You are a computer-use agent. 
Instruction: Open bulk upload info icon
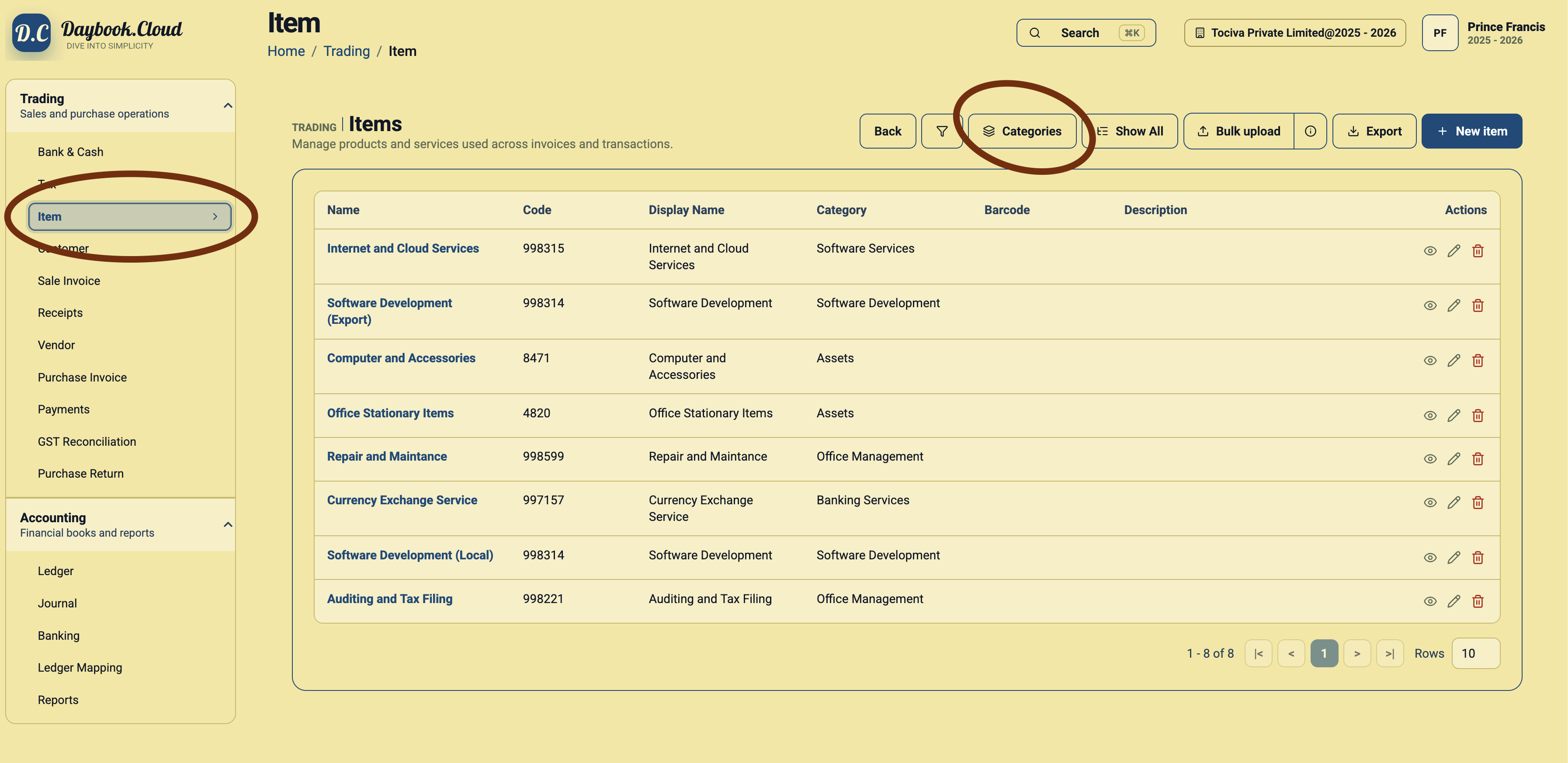click(x=1310, y=131)
